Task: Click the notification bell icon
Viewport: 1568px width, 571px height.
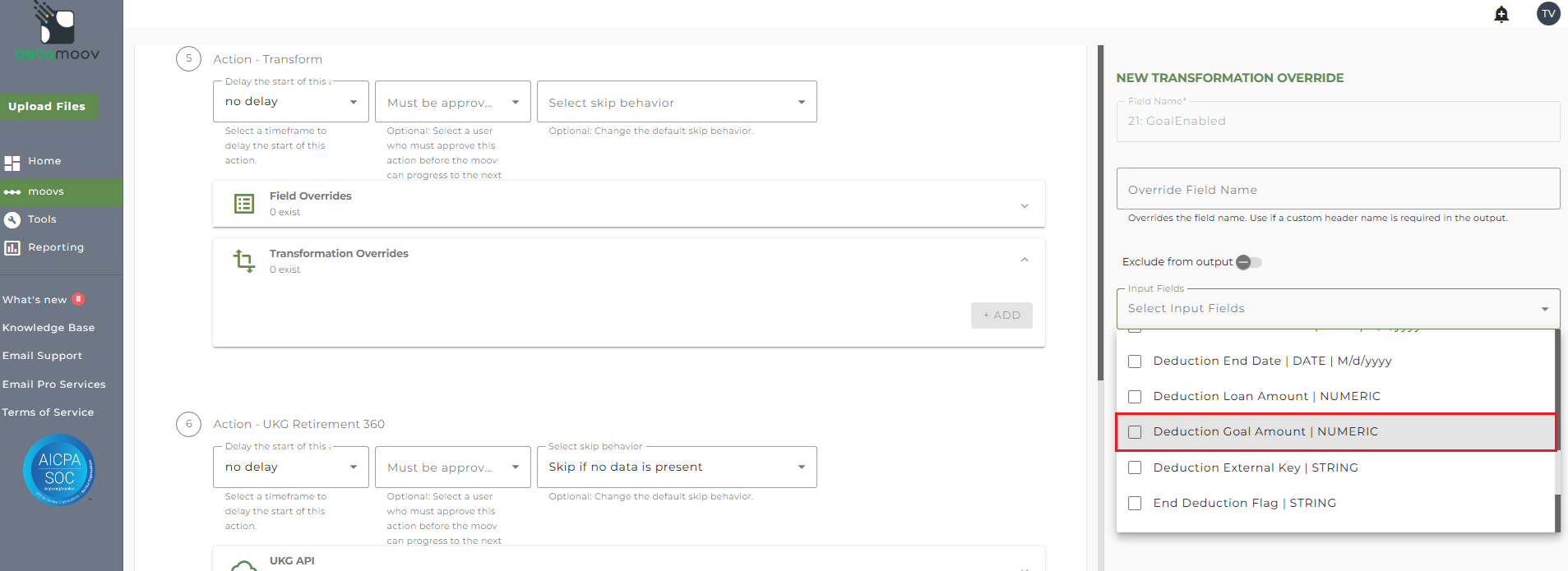Action: [1501, 14]
